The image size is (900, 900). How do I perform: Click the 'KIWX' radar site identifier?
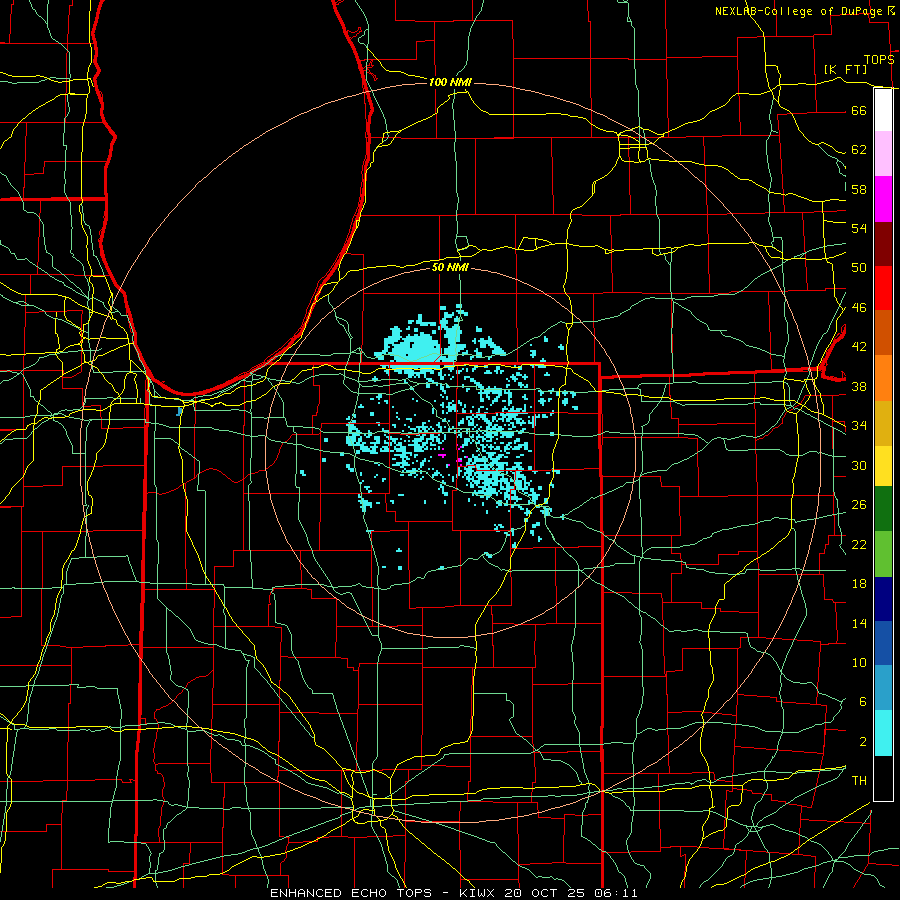click(x=478, y=893)
